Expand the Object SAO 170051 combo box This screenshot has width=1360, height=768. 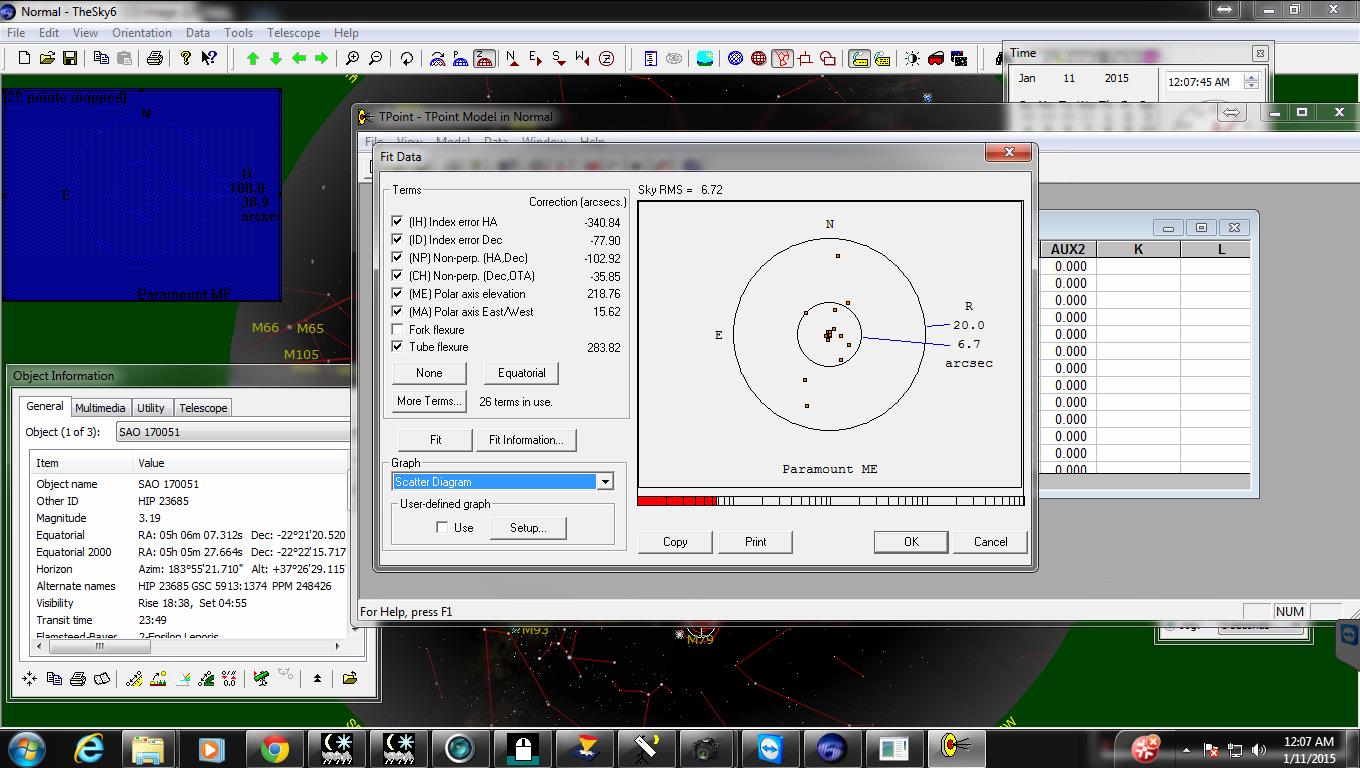[x=233, y=432]
